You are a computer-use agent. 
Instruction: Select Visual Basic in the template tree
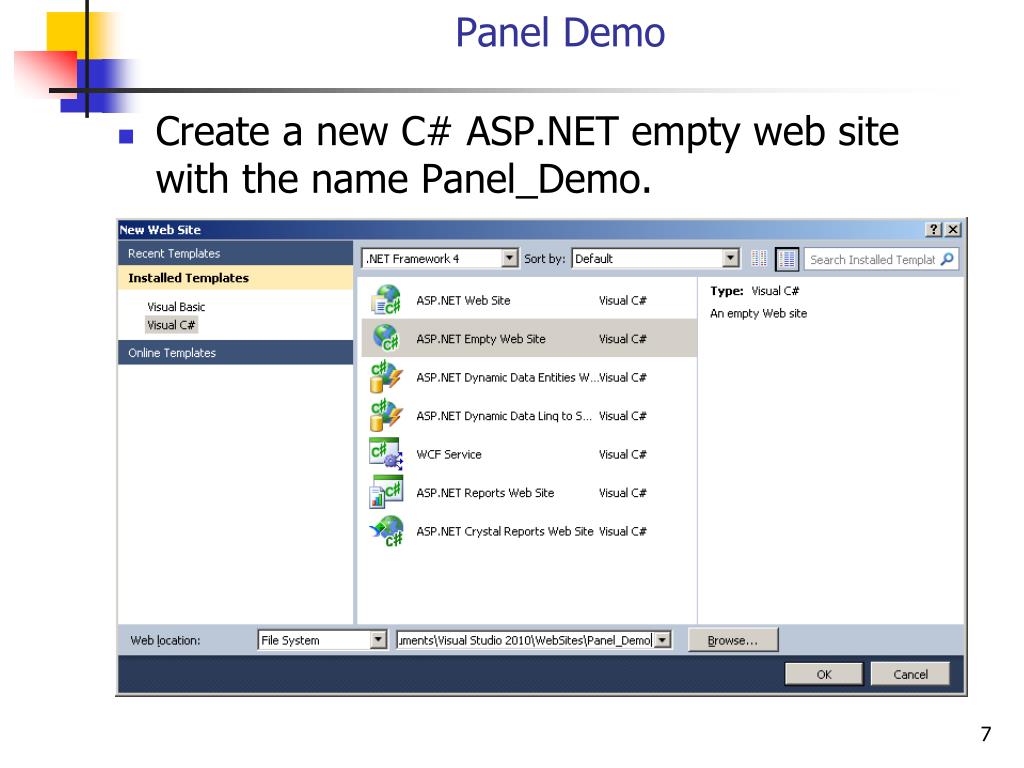point(176,306)
